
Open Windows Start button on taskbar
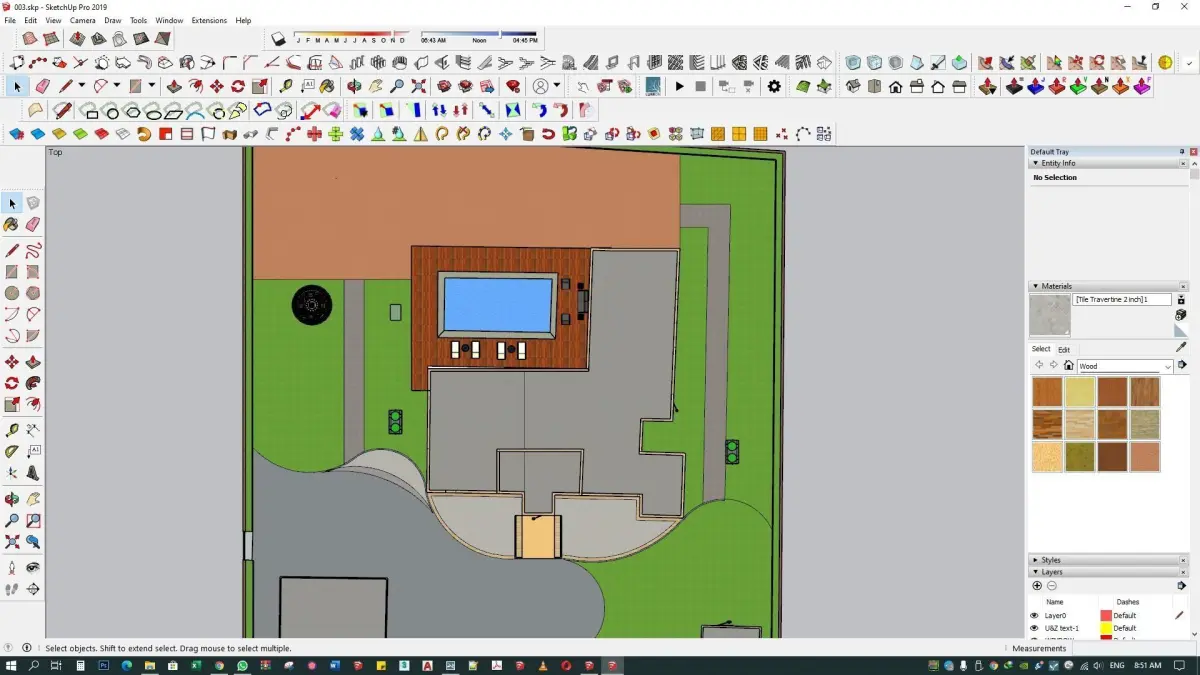[10, 665]
